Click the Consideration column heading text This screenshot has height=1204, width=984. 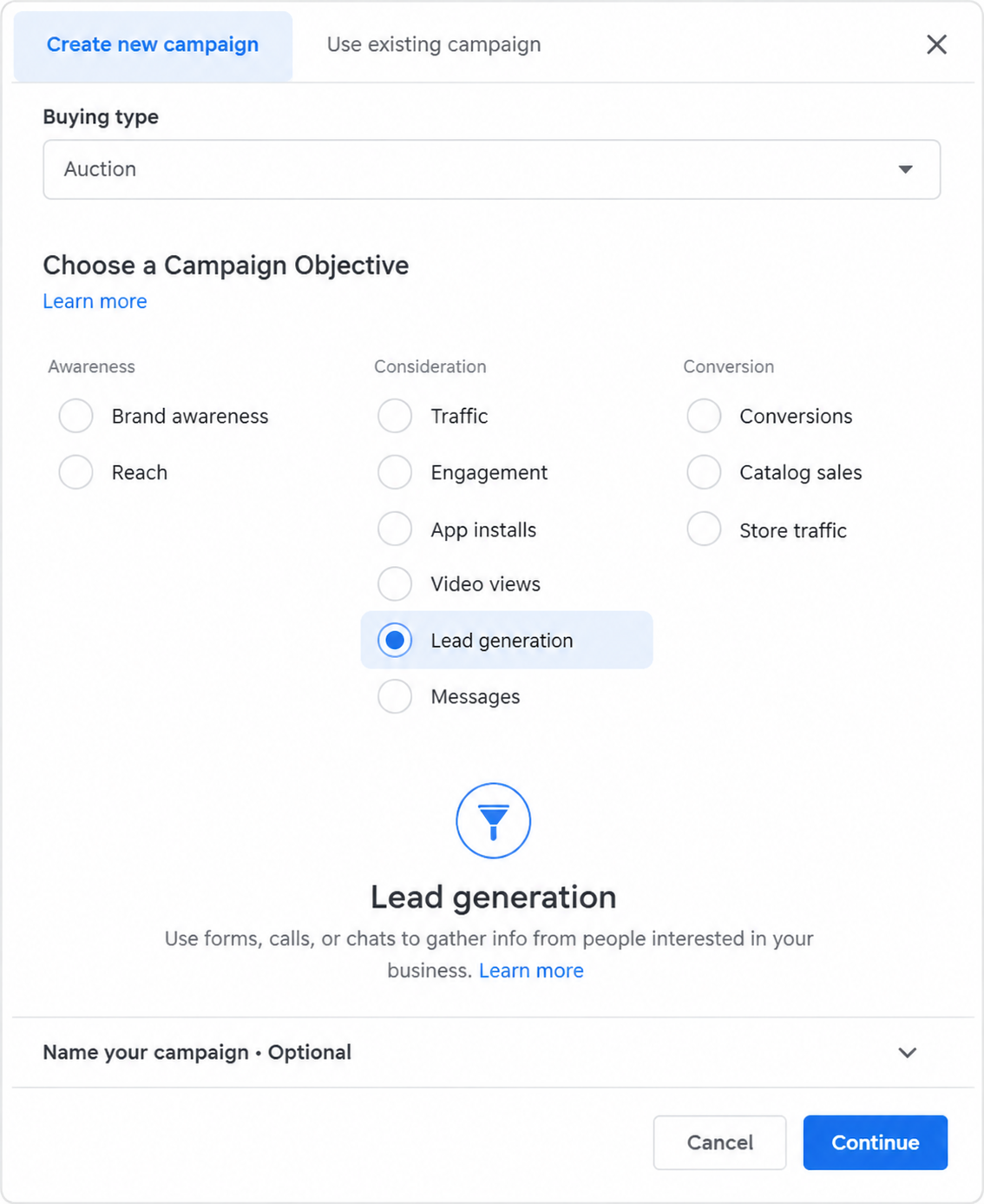click(x=430, y=366)
